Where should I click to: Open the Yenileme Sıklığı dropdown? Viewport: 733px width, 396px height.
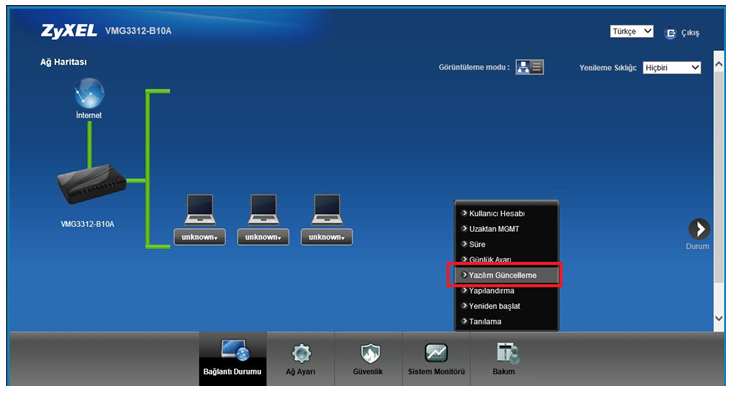click(672, 68)
